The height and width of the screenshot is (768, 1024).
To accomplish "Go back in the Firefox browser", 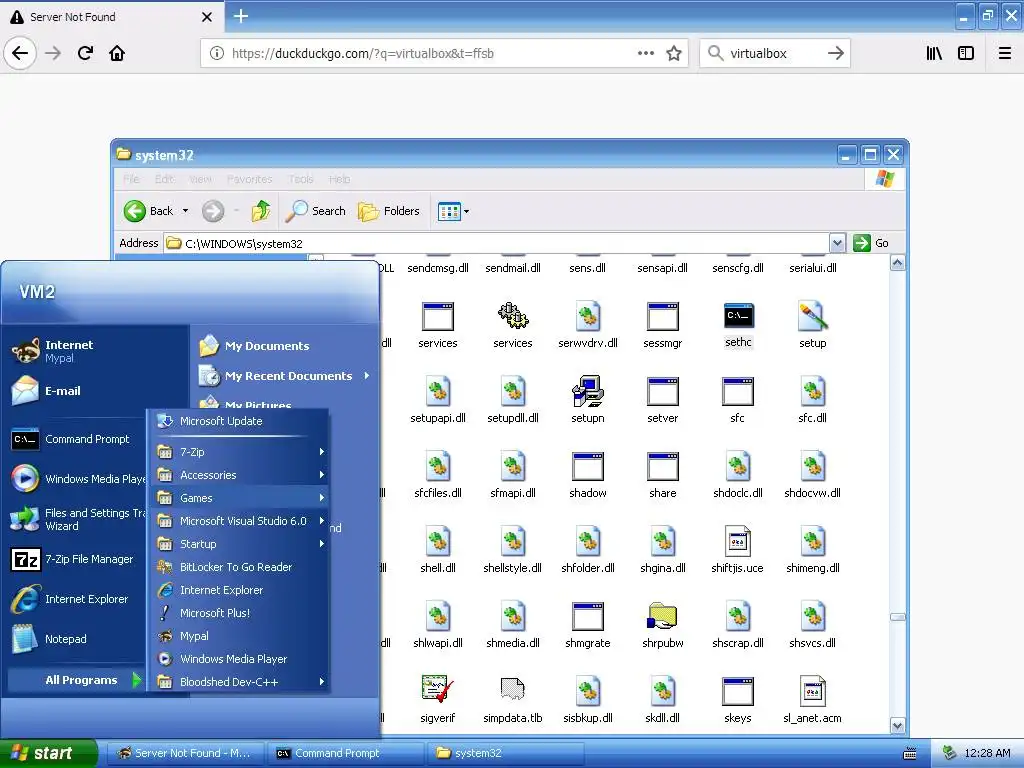I will click(x=20, y=53).
